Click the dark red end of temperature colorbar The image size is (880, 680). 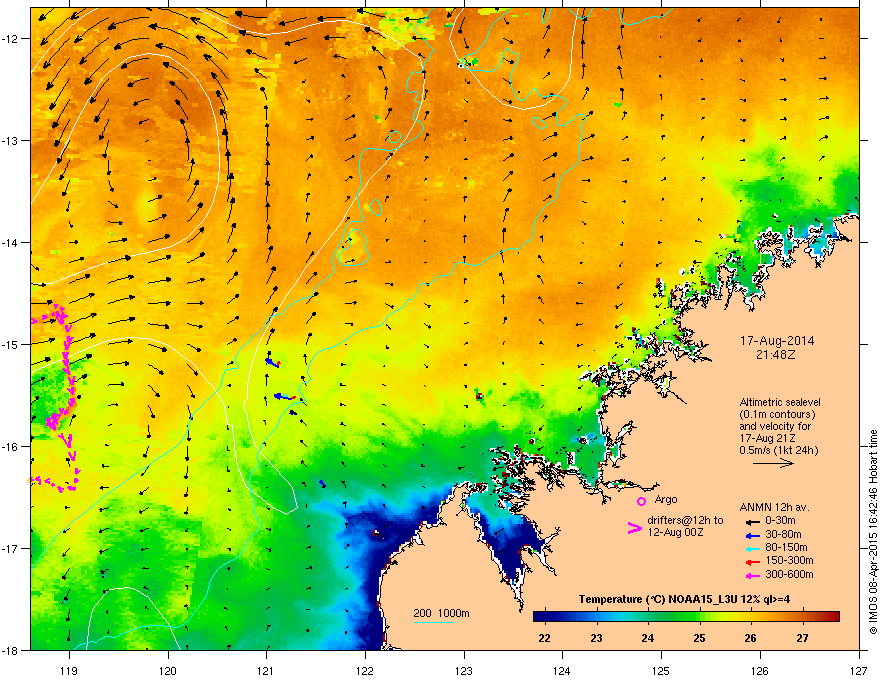(833, 617)
